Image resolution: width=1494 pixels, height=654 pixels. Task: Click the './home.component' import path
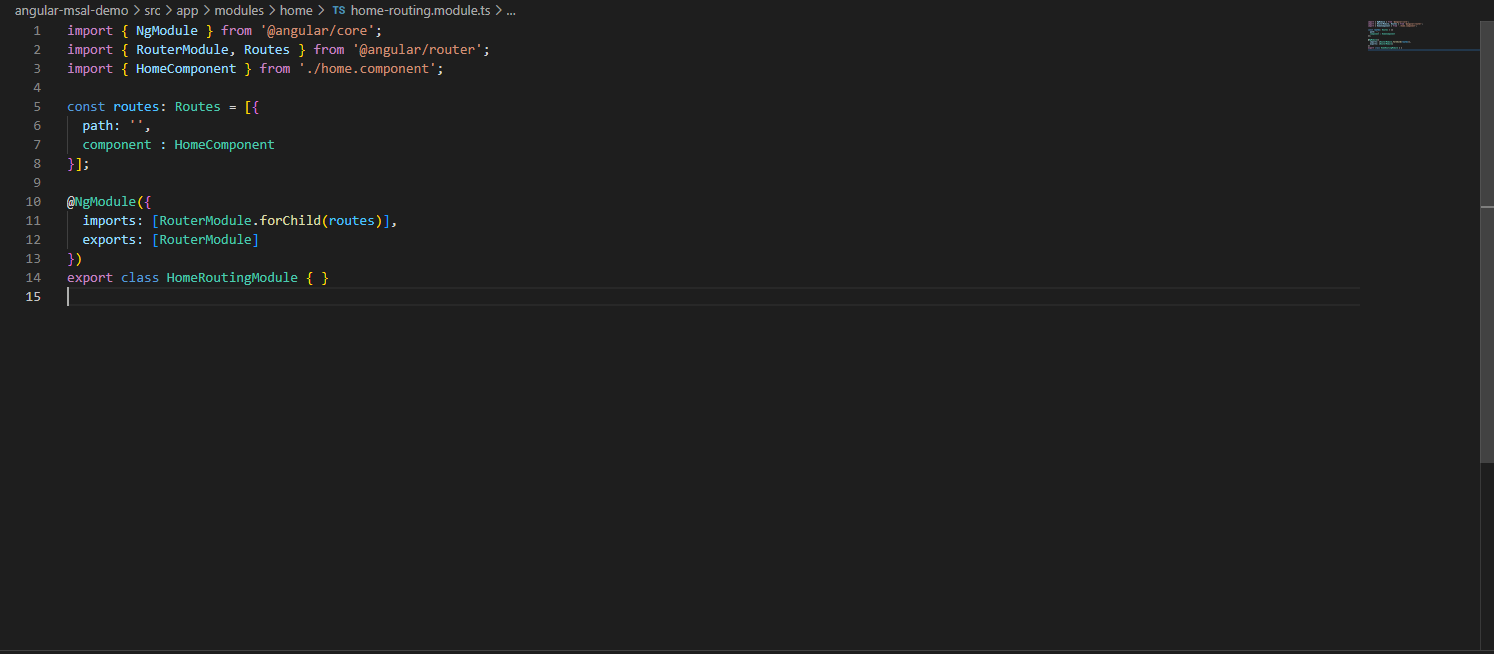coord(370,69)
